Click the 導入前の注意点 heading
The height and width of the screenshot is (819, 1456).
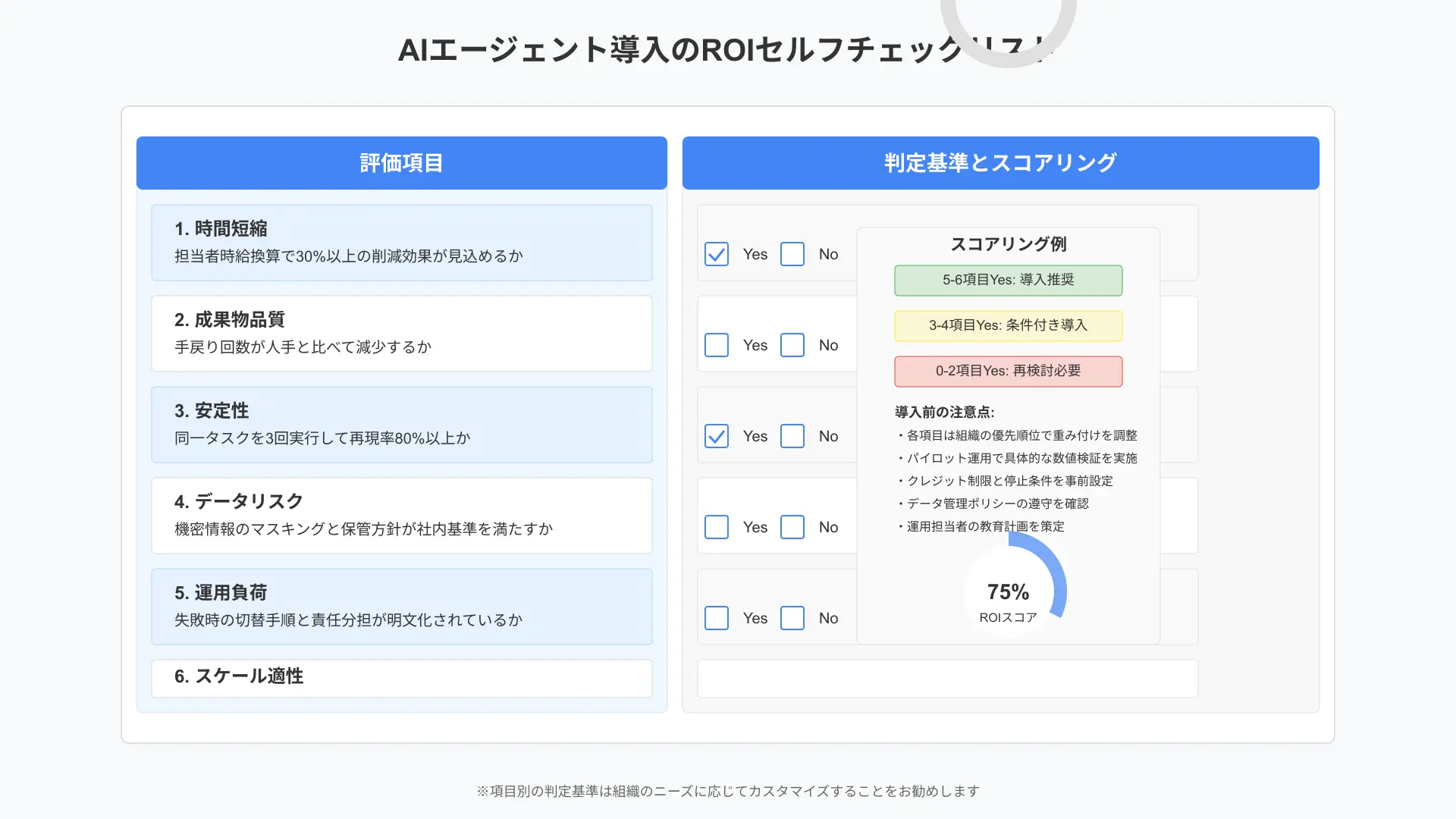[945, 413]
